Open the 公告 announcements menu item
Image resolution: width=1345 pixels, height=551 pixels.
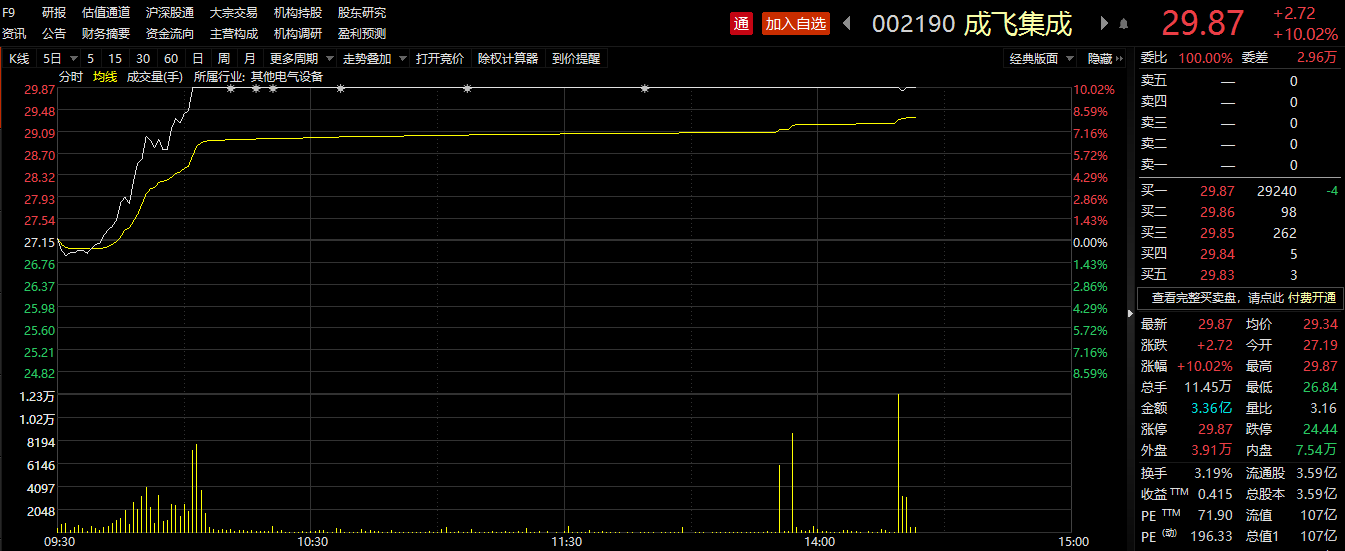pos(54,33)
